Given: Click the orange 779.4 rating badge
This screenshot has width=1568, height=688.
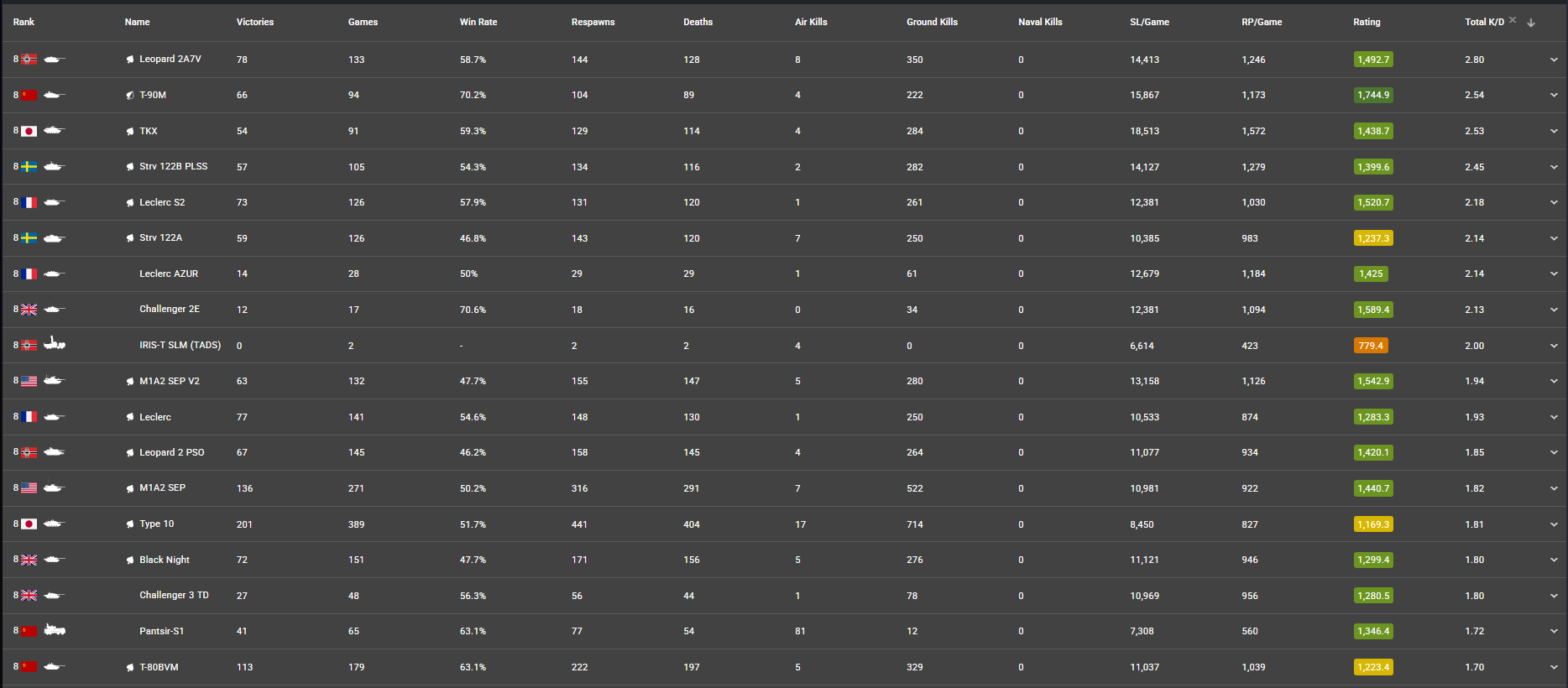Looking at the screenshot, I should pos(1371,346).
